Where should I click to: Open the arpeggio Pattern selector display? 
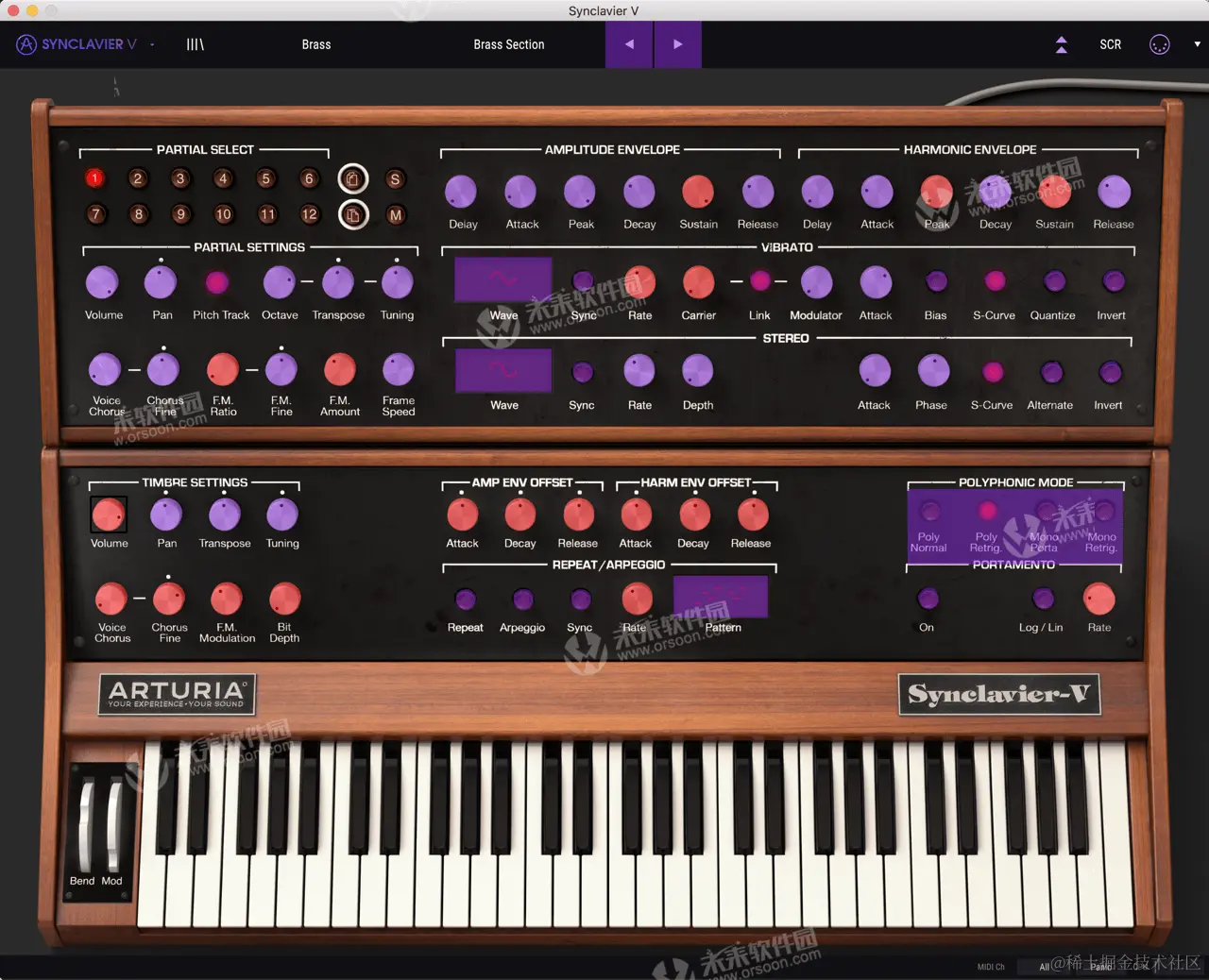click(x=721, y=597)
